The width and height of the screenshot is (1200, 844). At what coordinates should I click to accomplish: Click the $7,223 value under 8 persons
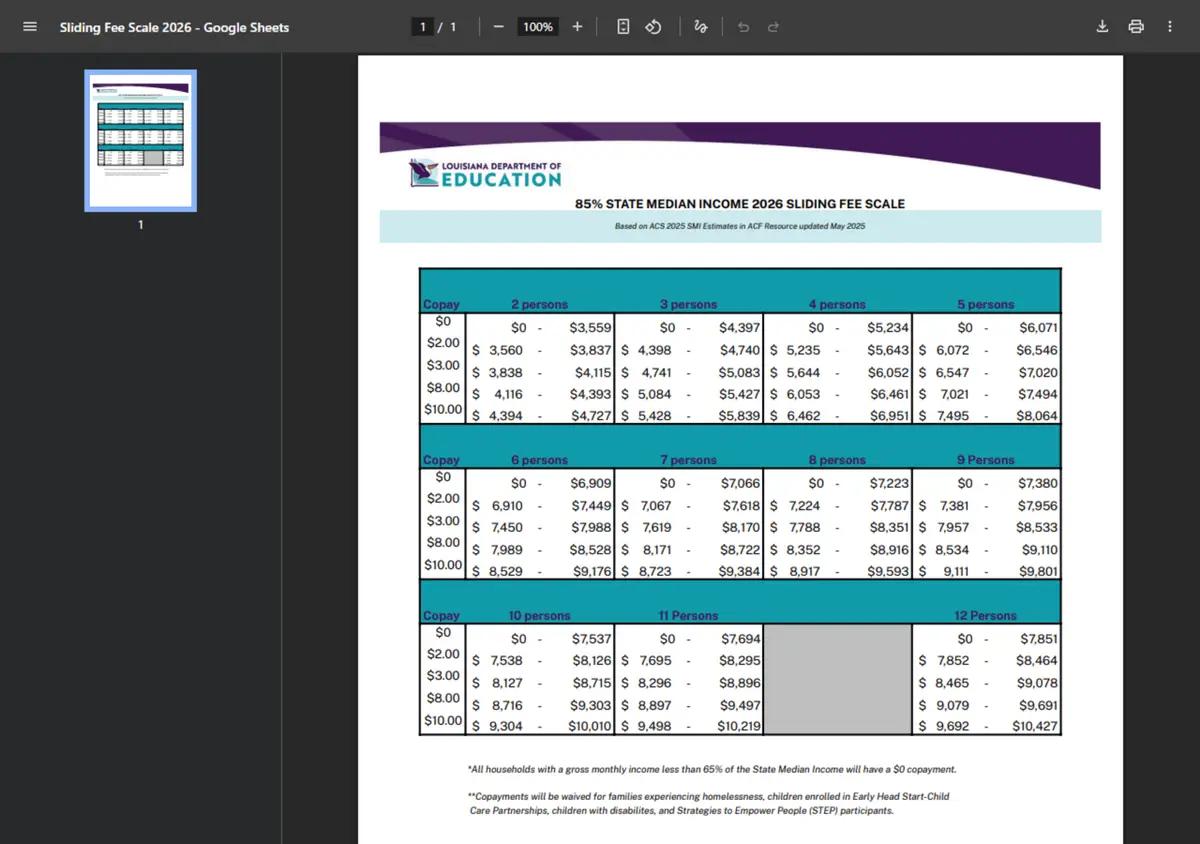pyautogui.click(x=889, y=484)
